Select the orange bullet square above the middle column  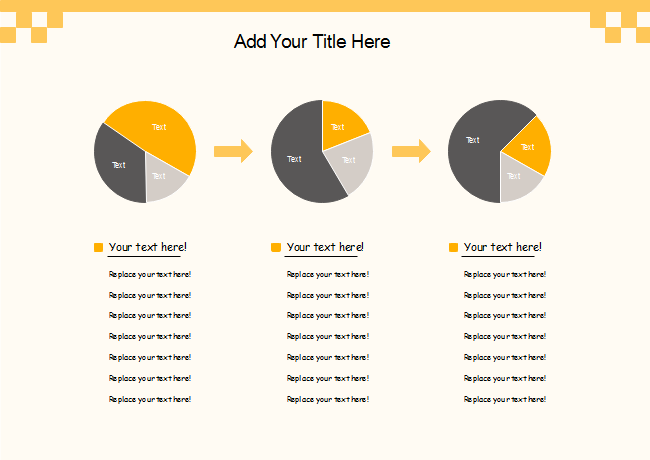pyautogui.click(x=276, y=247)
